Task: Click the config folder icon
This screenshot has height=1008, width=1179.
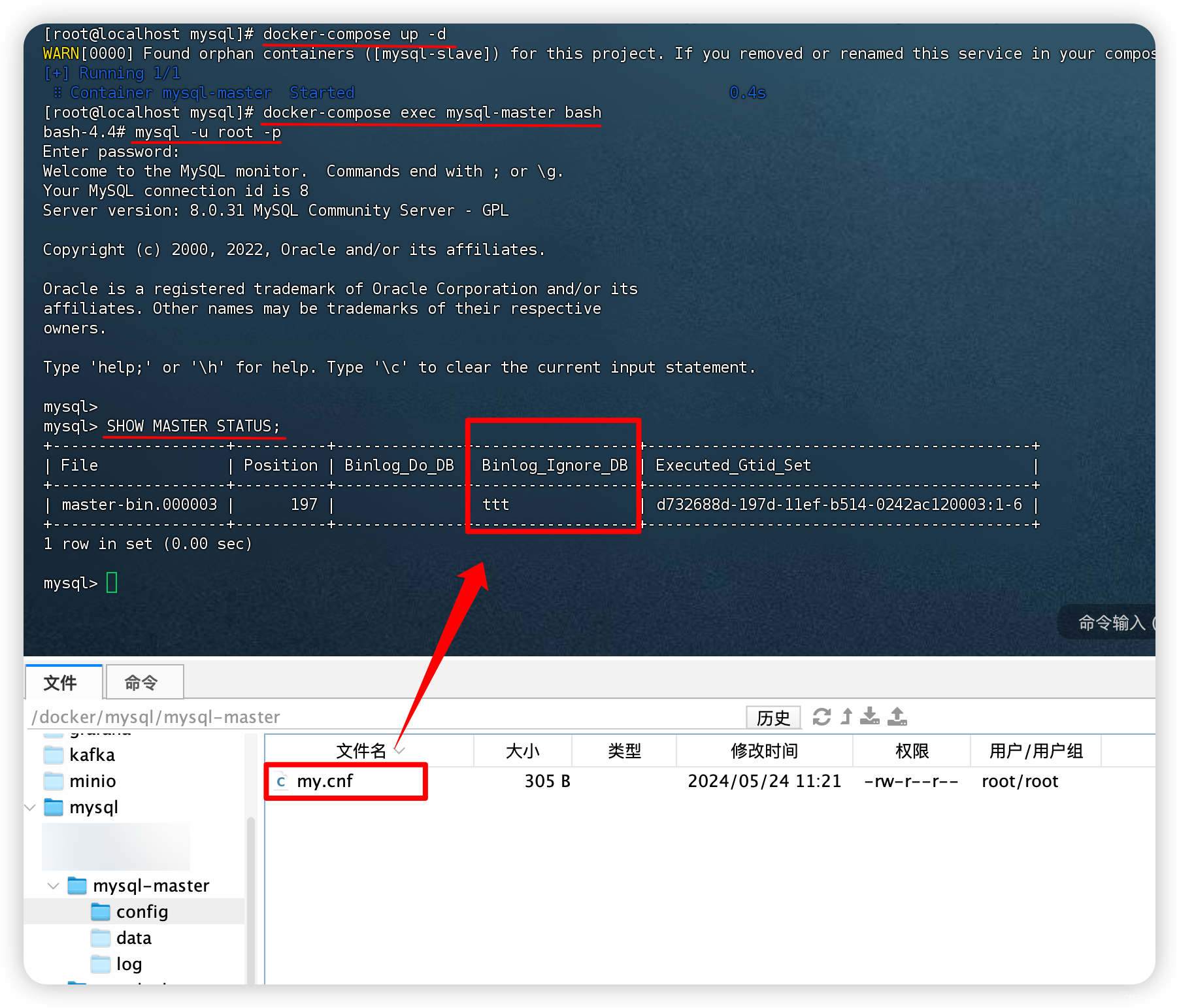Action: pos(101,912)
